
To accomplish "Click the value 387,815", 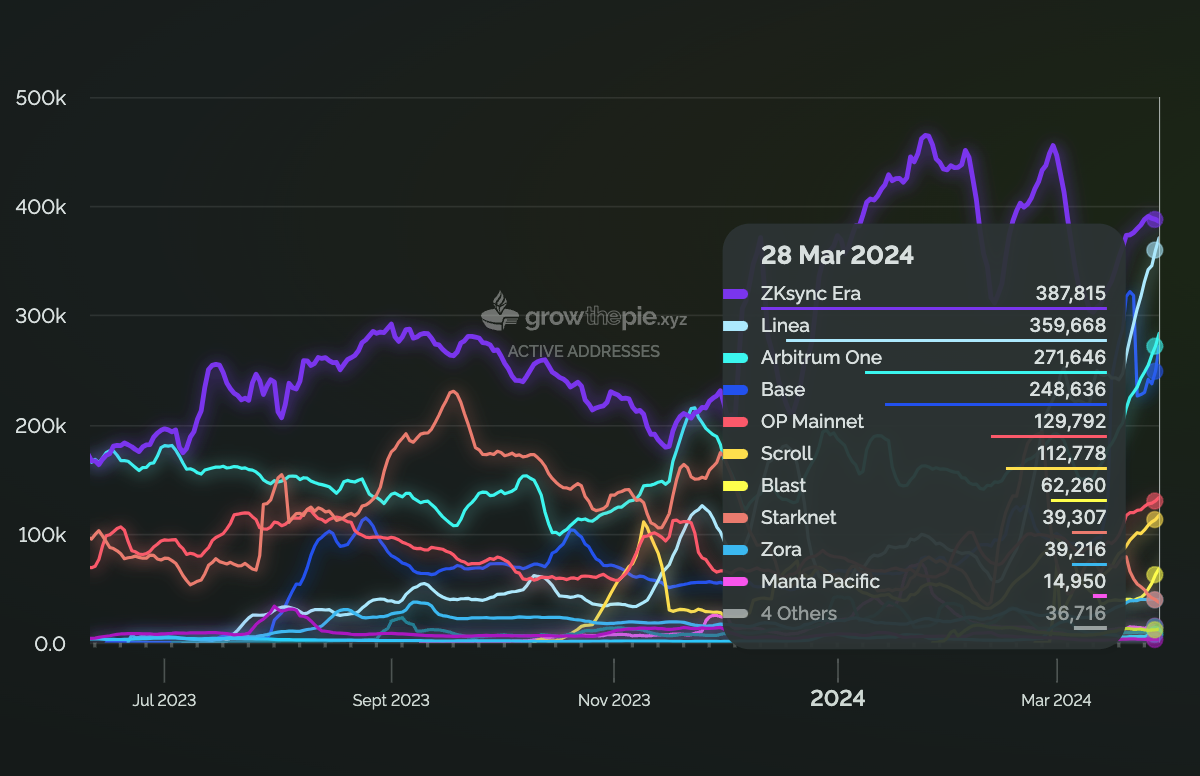I will pyautogui.click(x=1070, y=294).
